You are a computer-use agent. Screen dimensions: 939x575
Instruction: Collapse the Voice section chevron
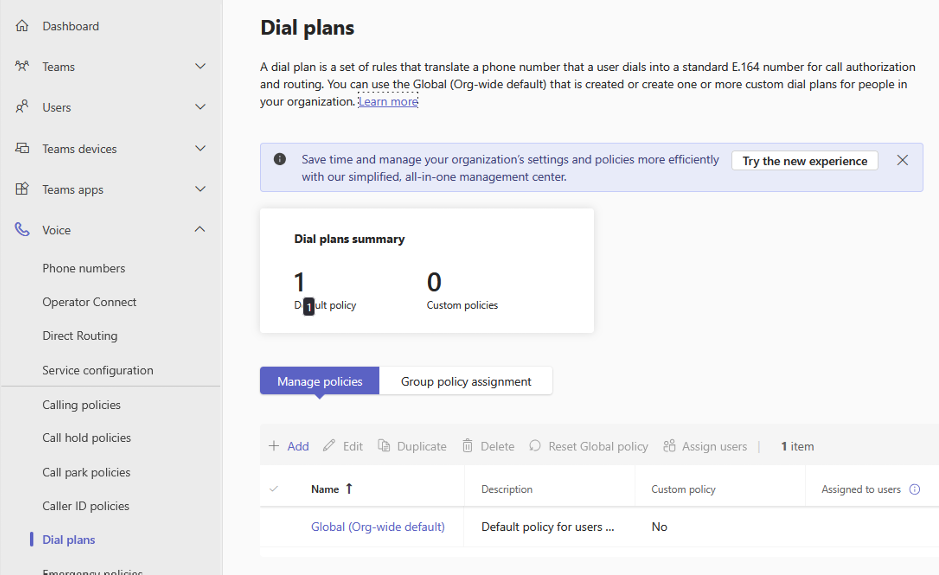200,229
